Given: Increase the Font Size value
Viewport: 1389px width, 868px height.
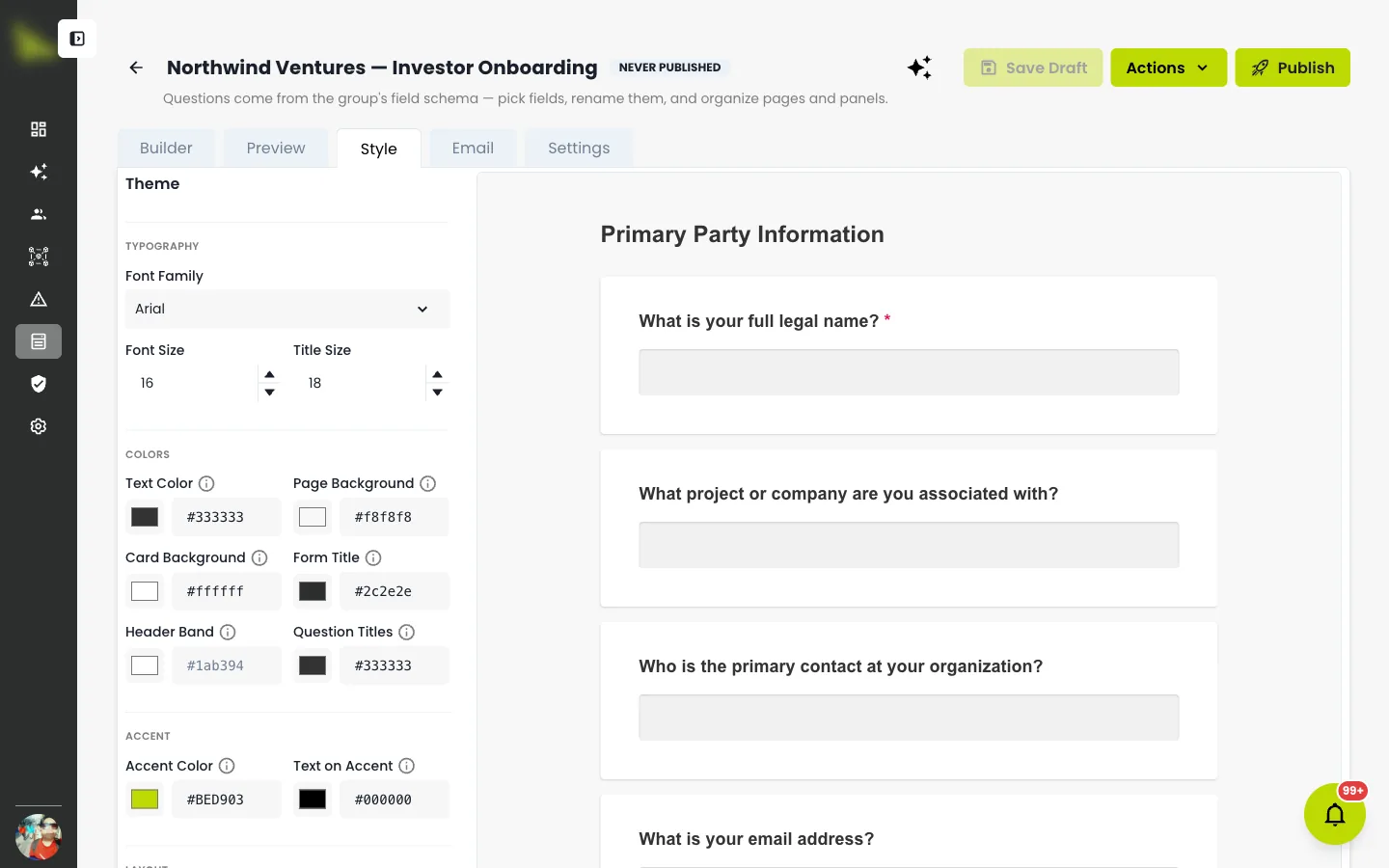Looking at the screenshot, I should point(270,374).
